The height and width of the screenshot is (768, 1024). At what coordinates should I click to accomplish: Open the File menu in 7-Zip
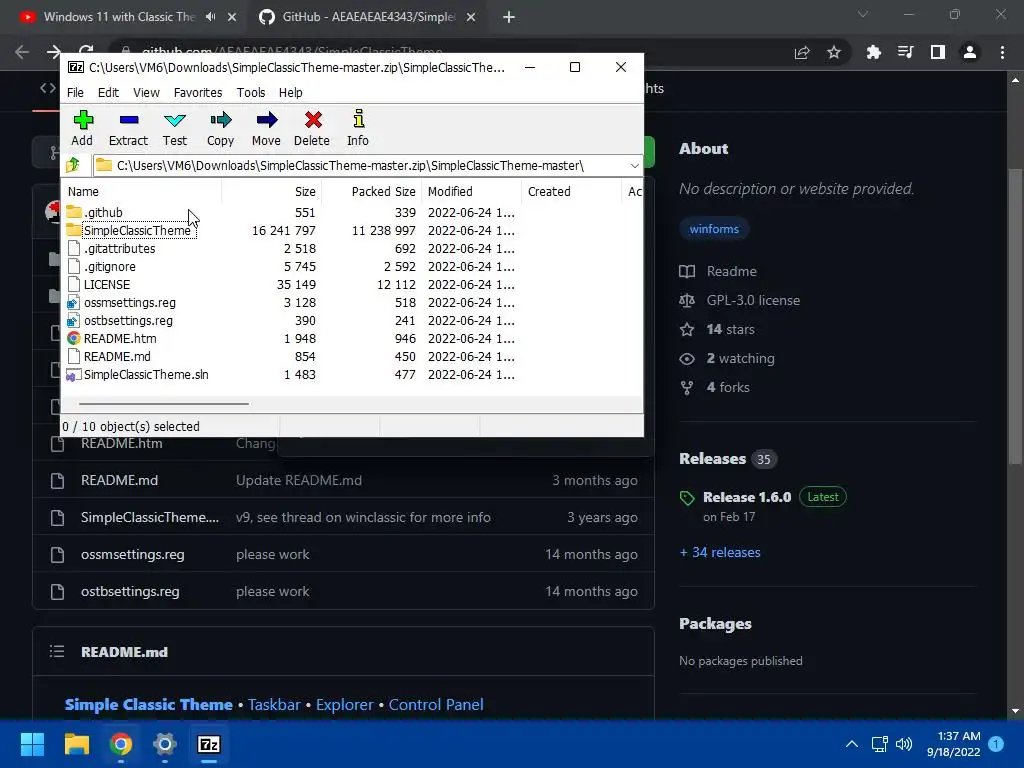point(75,93)
